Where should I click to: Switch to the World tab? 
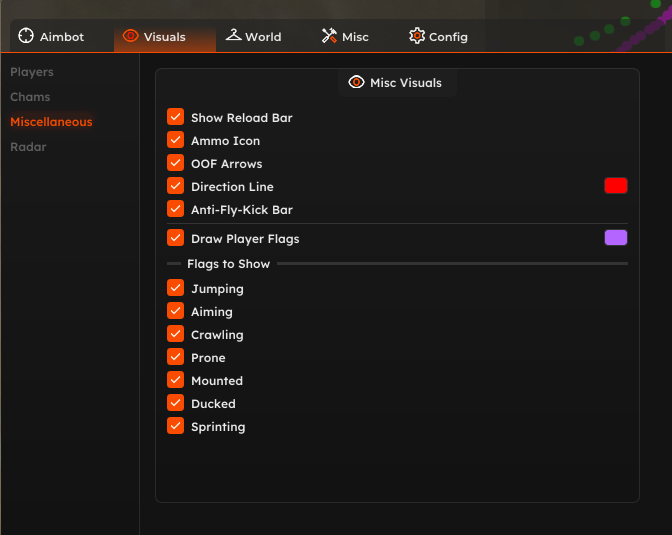point(254,36)
